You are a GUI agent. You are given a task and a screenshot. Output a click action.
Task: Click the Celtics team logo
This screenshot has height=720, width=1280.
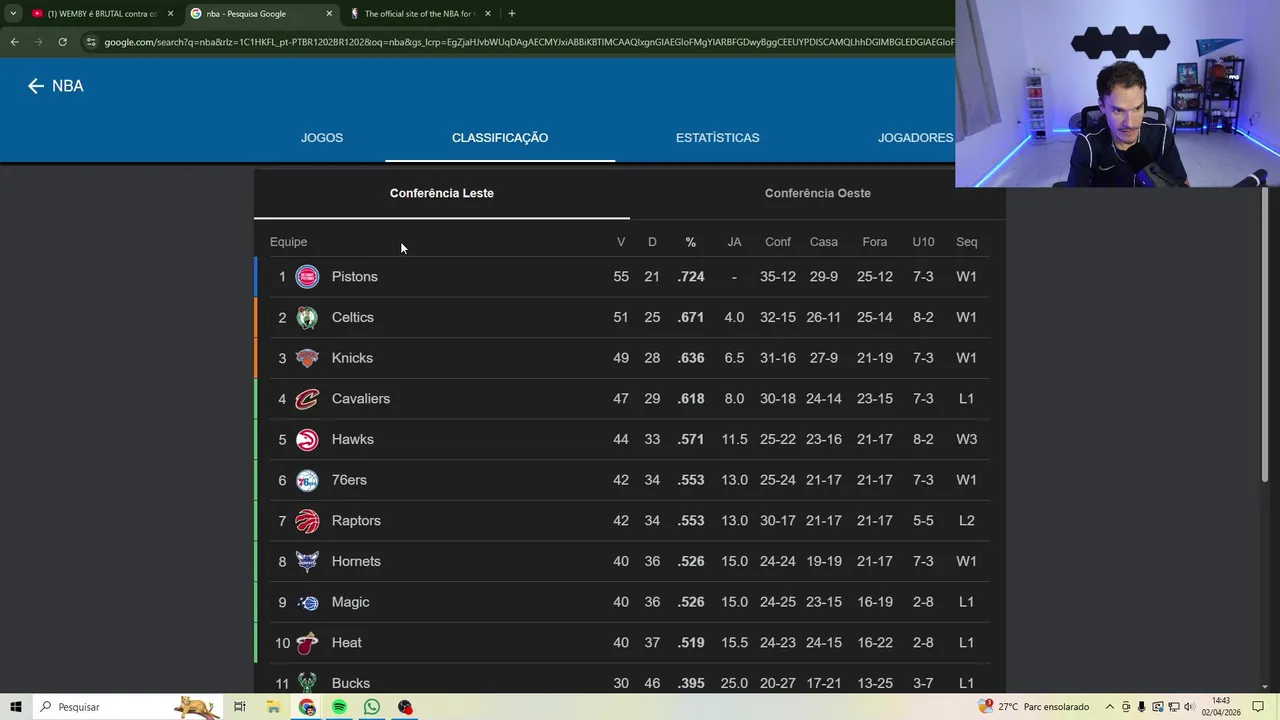point(307,318)
